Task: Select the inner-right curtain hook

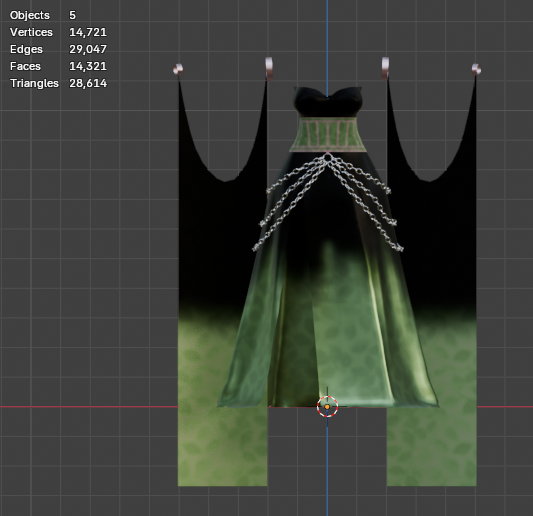Action: [385, 68]
